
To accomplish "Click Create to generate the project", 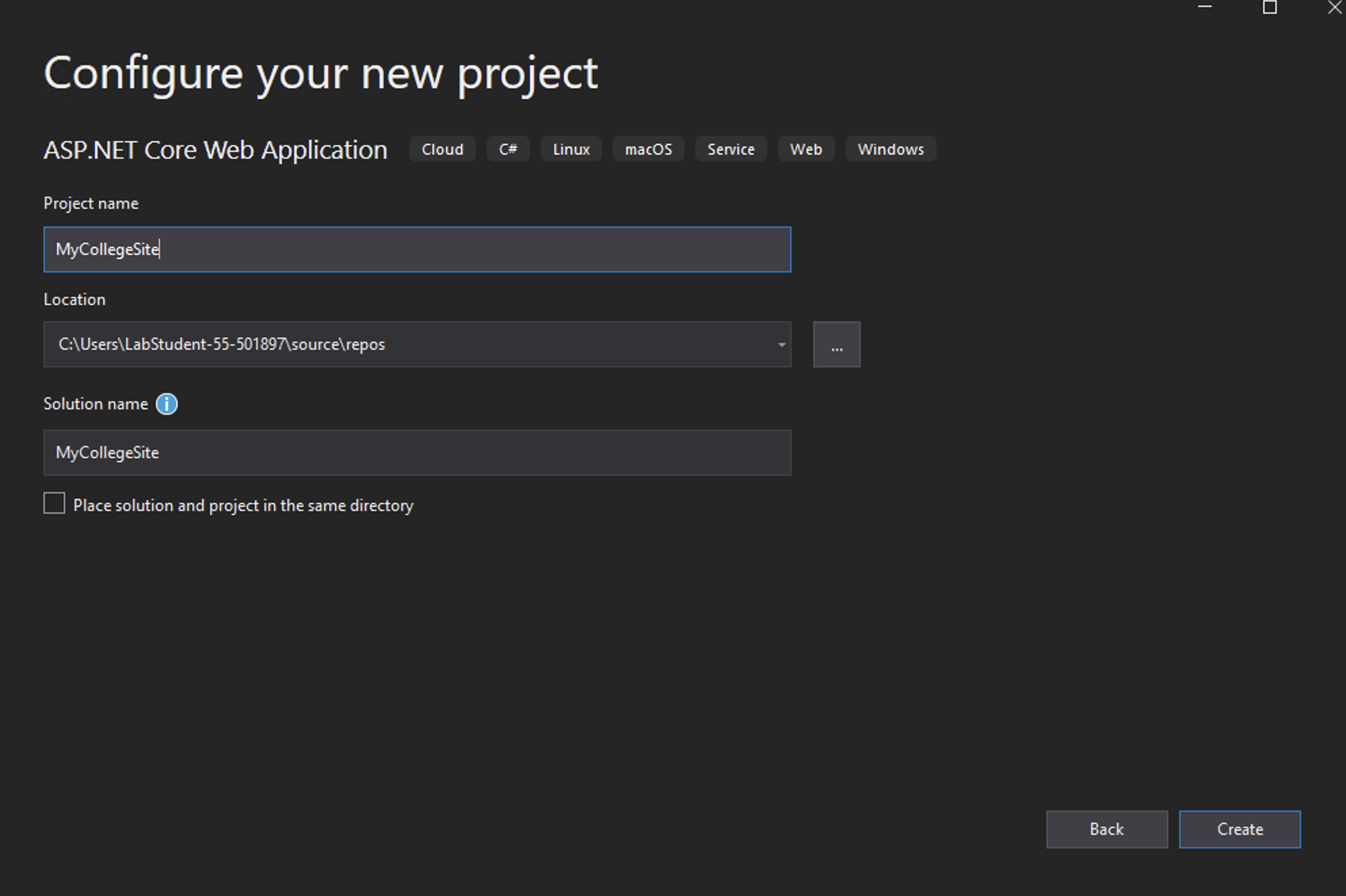I will [1240, 829].
